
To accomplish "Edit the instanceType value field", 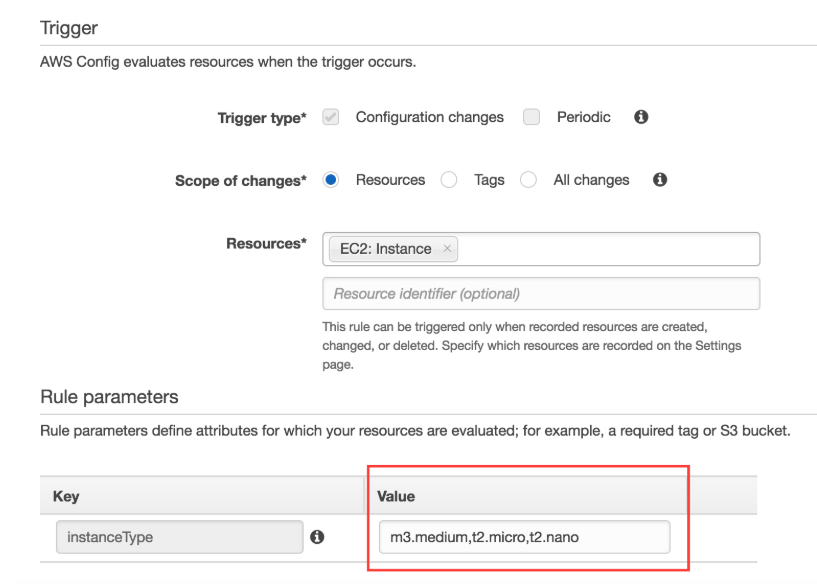I will [524, 537].
